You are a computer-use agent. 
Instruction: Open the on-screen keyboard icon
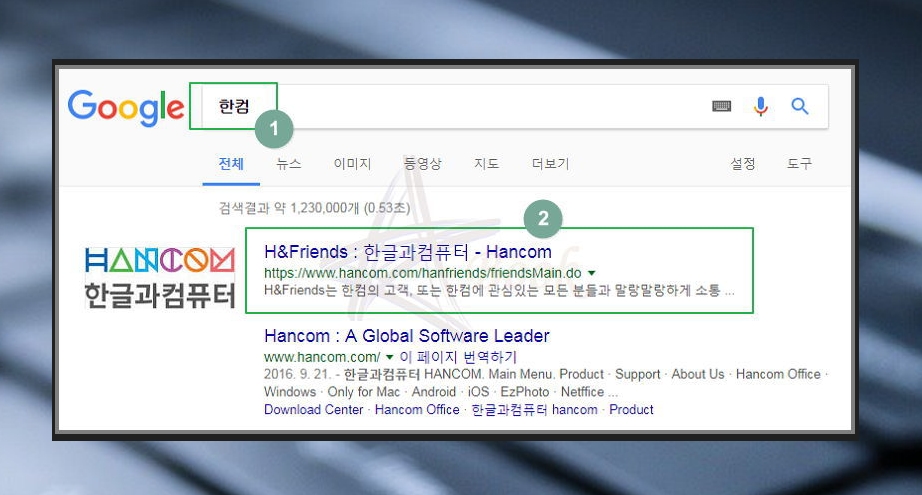click(721, 106)
